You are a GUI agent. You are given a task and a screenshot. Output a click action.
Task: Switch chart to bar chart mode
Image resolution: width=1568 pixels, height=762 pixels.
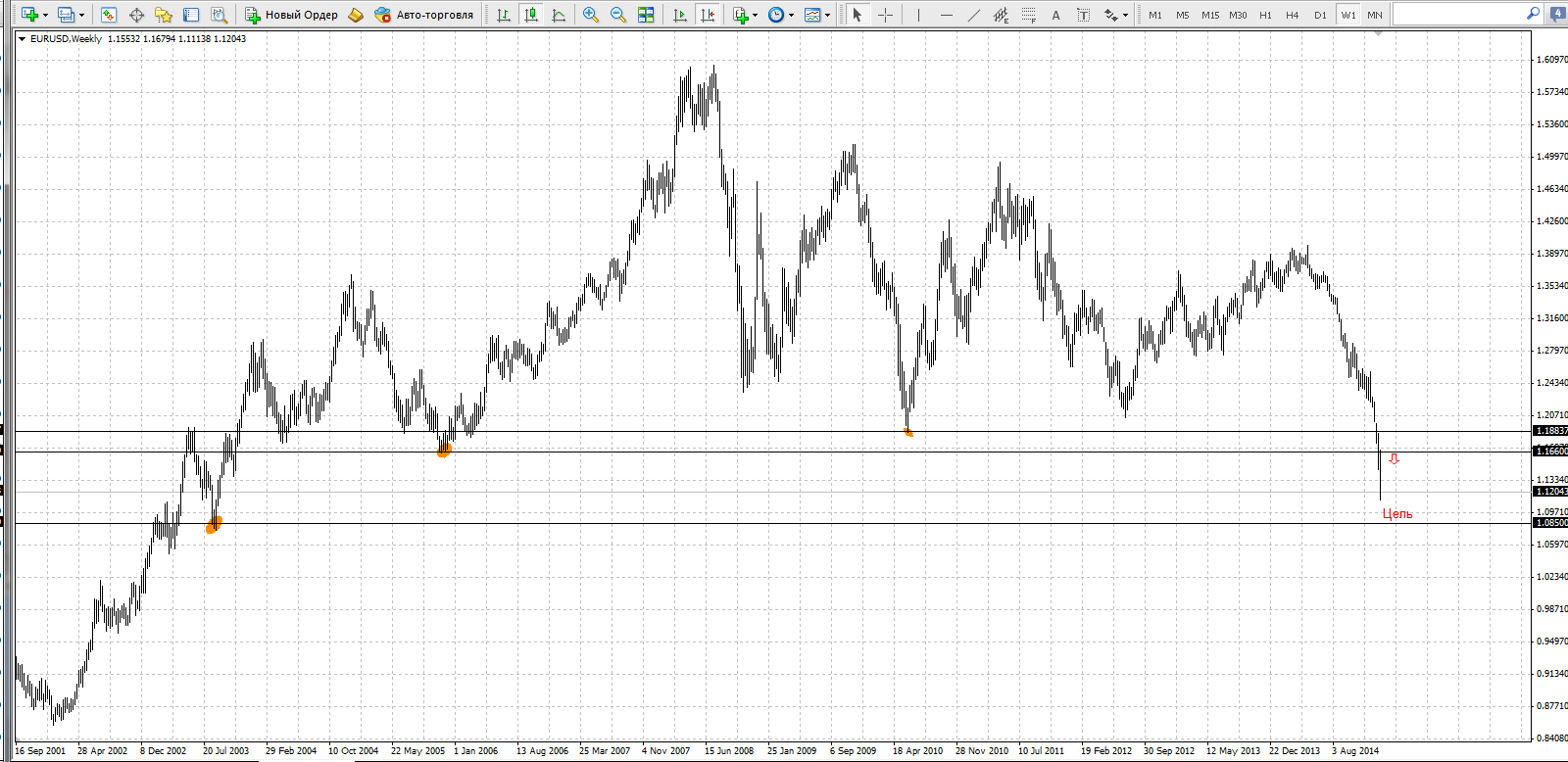point(503,15)
